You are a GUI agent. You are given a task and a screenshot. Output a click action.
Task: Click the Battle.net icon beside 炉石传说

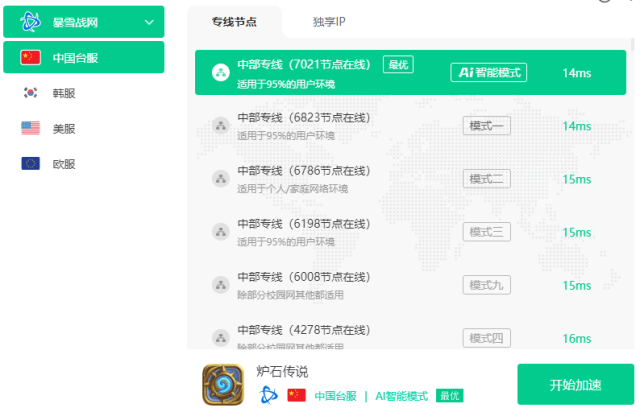coord(268,395)
